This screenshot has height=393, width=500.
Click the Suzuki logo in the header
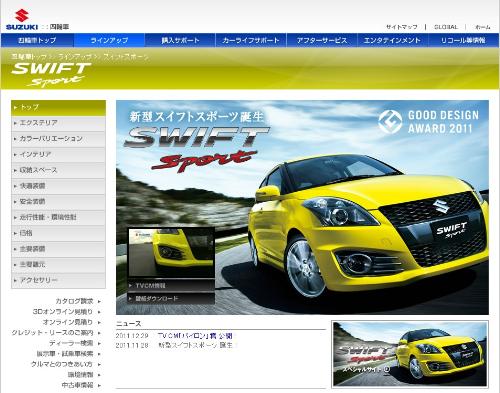coord(22,20)
